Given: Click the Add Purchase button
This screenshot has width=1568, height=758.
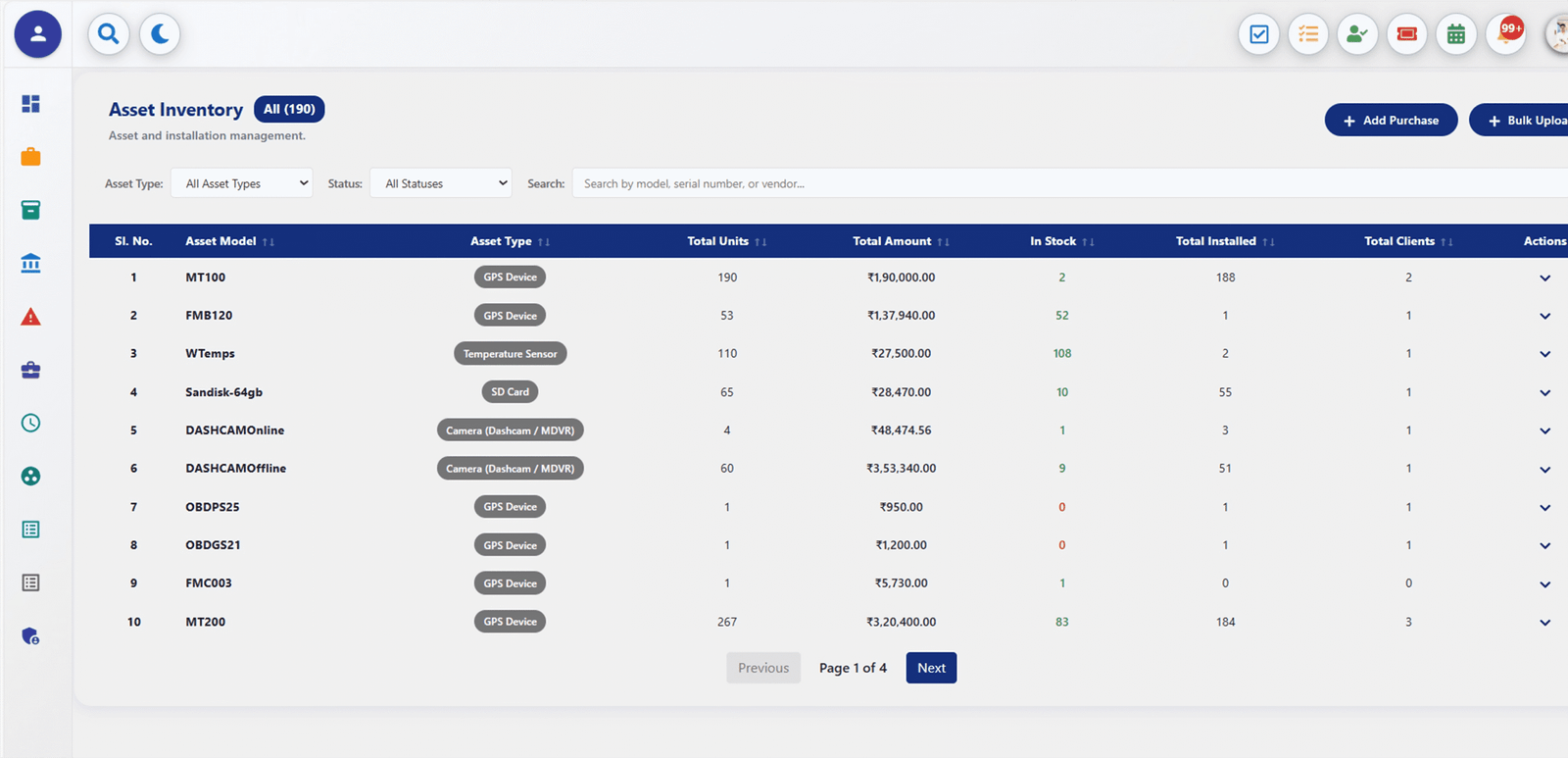Looking at the screenshot, I should [x=1391, y=121].
